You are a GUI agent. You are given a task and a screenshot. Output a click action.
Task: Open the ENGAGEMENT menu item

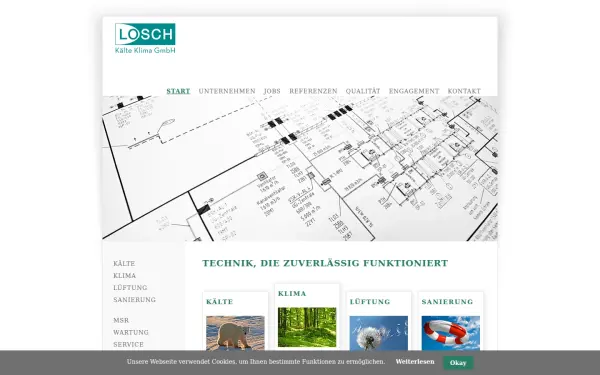414,91
